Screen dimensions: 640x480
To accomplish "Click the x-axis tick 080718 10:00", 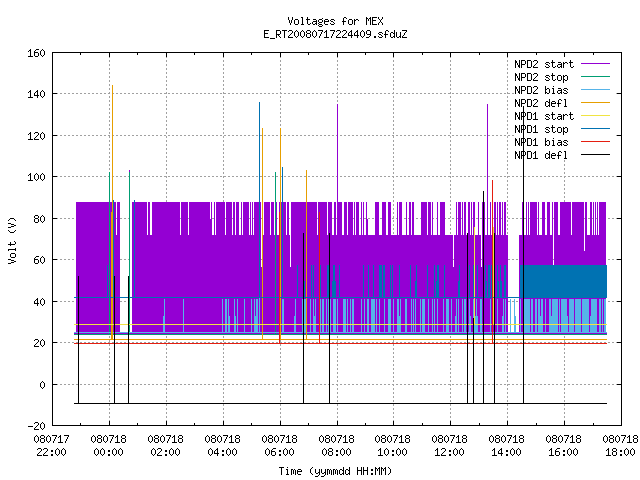I will pyautogui.click(x=393, y=446).
